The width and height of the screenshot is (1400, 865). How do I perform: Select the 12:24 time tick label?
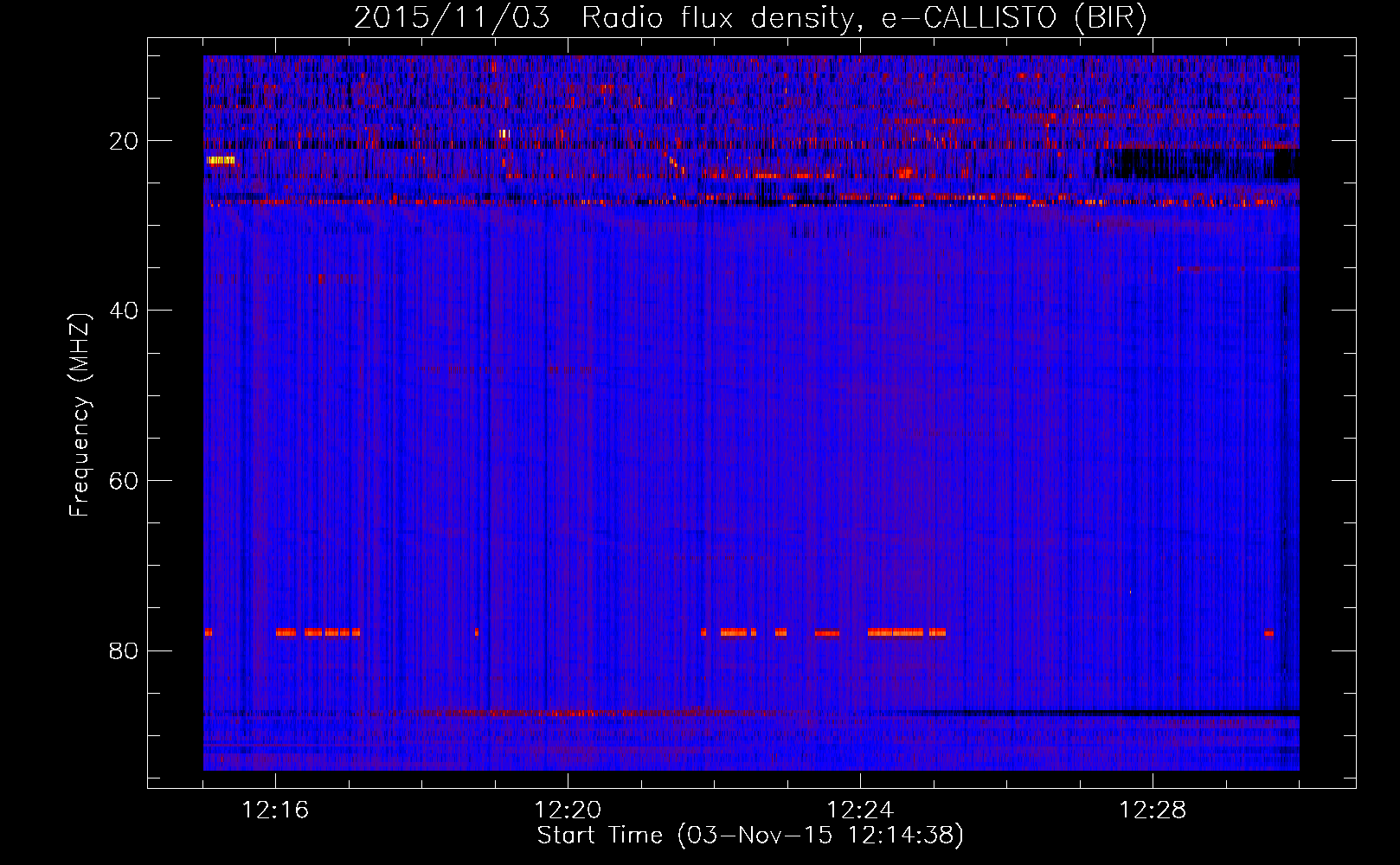(860, 811)
